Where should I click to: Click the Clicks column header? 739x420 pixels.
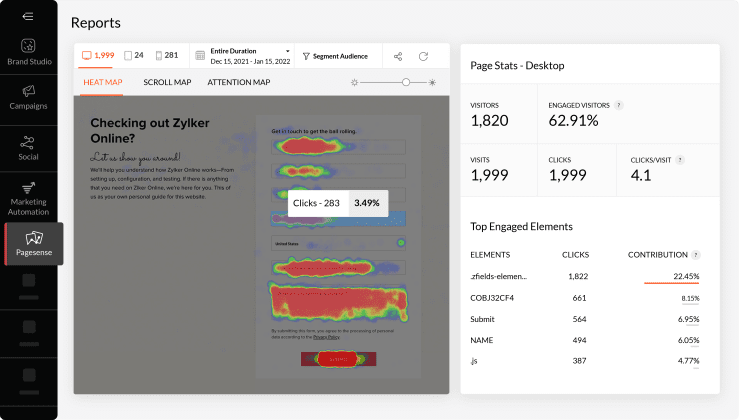[x=575, y=255]
